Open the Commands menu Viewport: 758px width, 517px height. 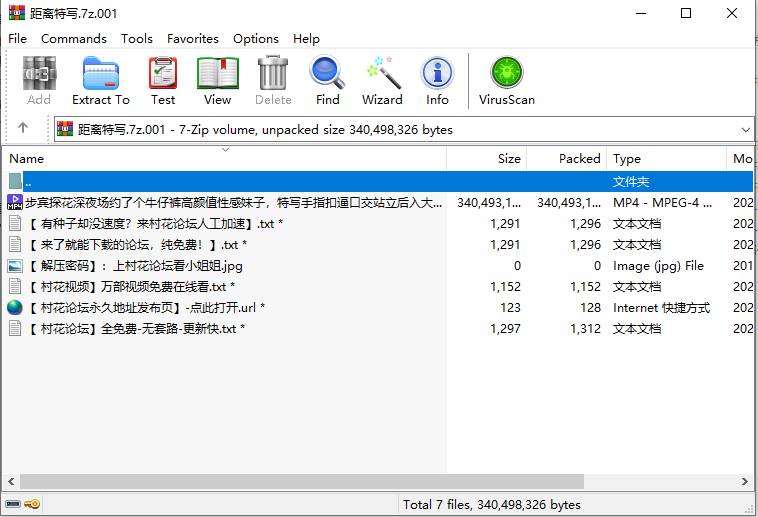point(73,39)
